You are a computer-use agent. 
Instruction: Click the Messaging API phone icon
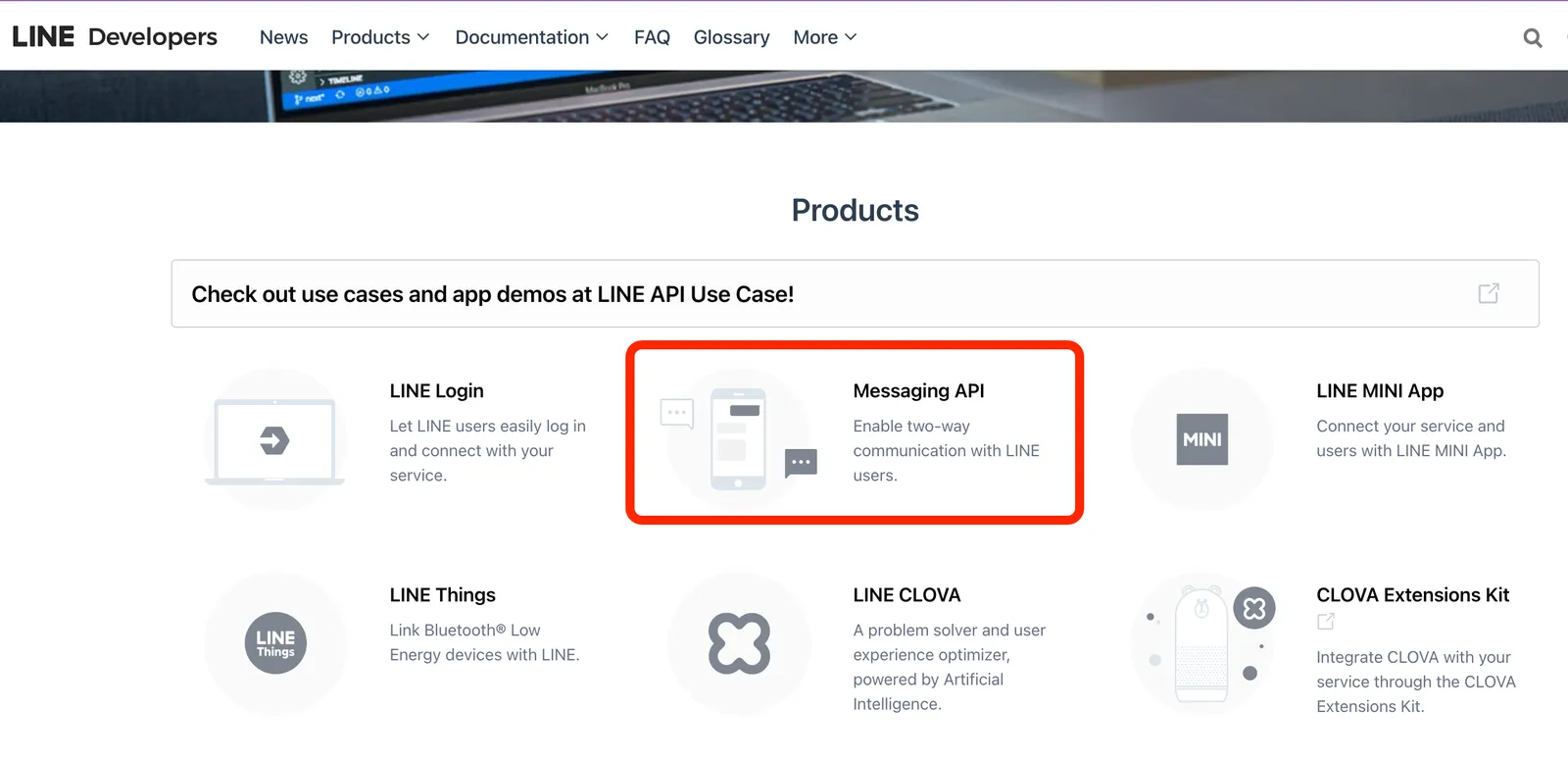coord(738,439)
